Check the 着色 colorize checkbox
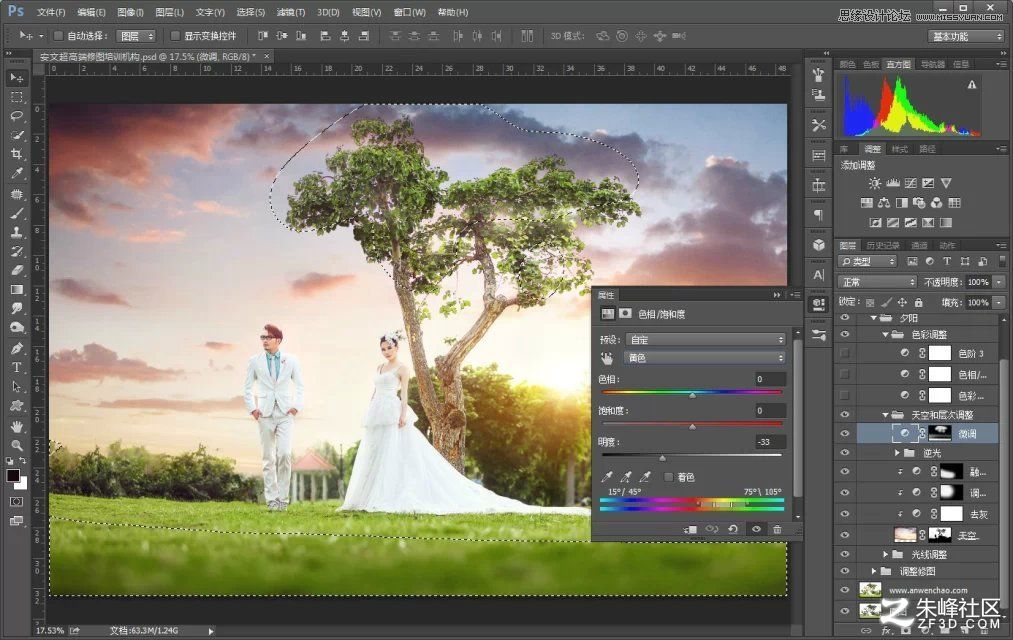This screenshot has height=640, width=1013. [669, 477]
